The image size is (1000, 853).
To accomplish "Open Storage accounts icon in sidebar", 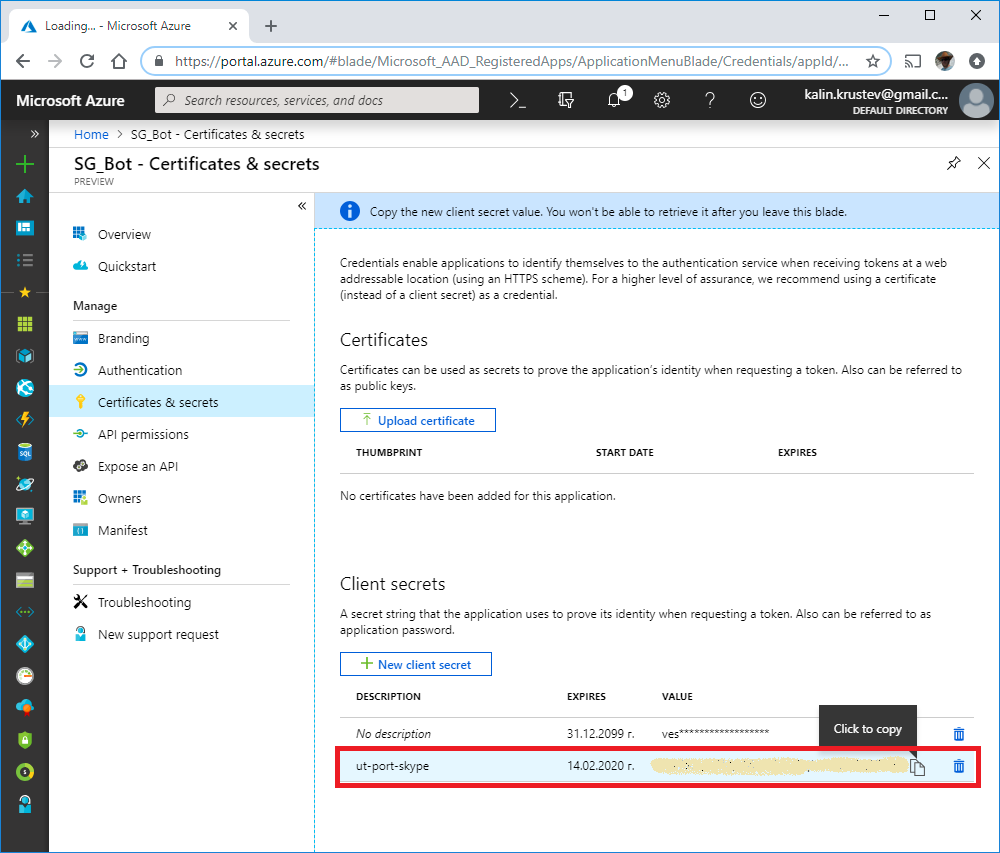I will click(25, 580).
